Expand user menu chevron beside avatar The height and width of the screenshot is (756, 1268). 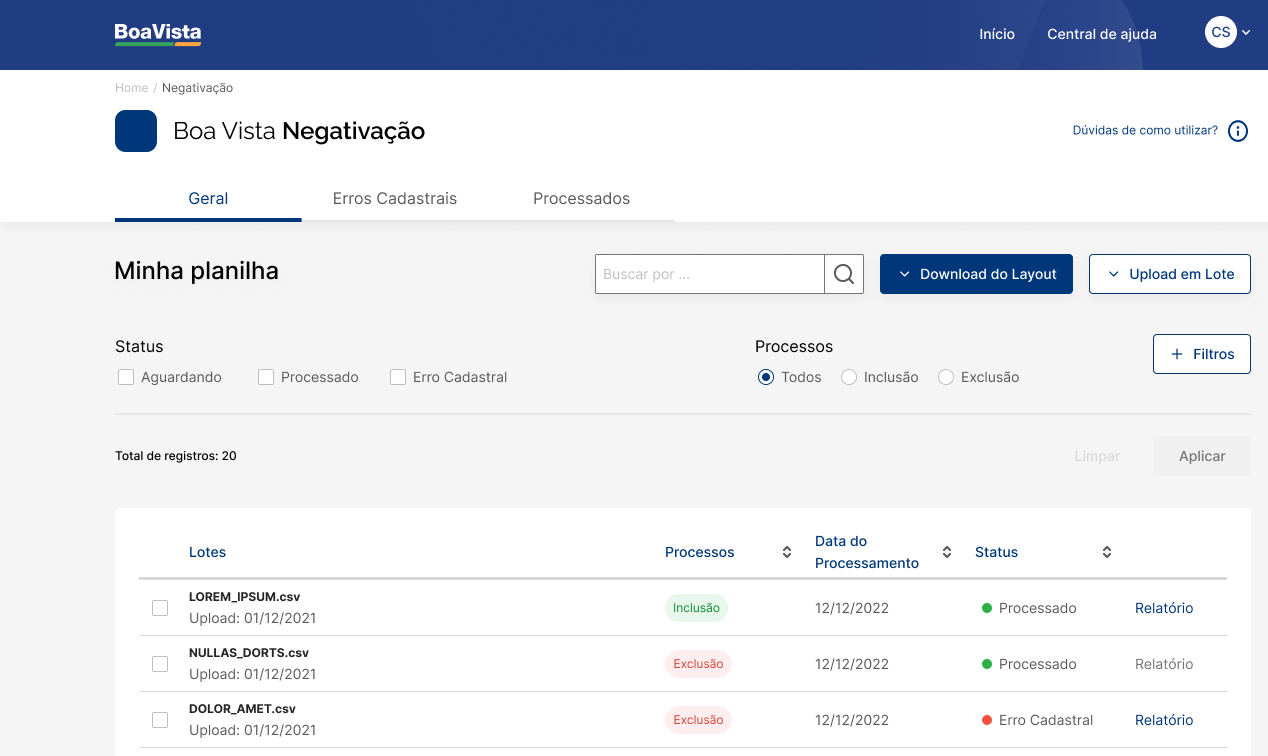point(1246,33)
